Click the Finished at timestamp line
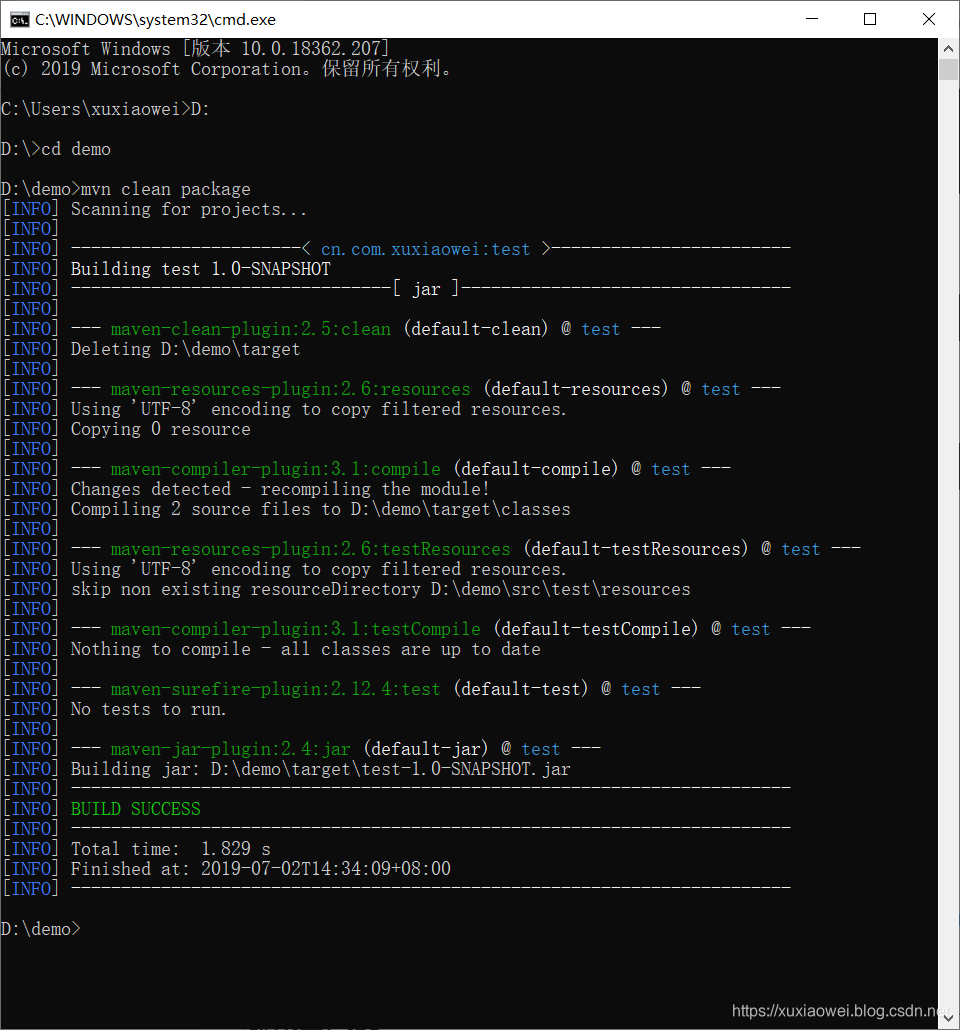This screenshot has width=960, height=1030. tap(260, 868)
